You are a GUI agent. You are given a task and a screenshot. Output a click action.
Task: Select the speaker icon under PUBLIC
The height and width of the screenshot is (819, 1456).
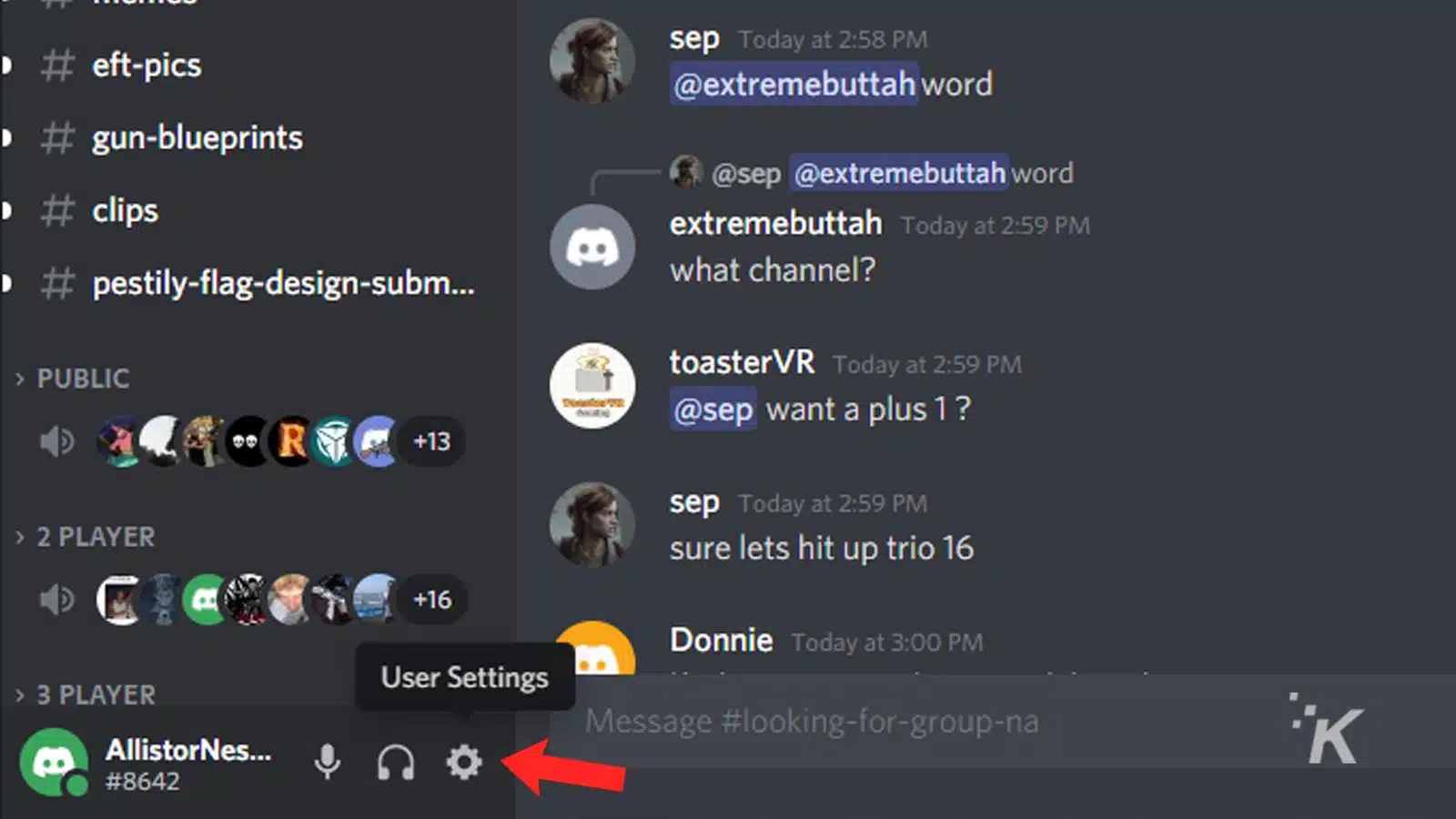56,441
